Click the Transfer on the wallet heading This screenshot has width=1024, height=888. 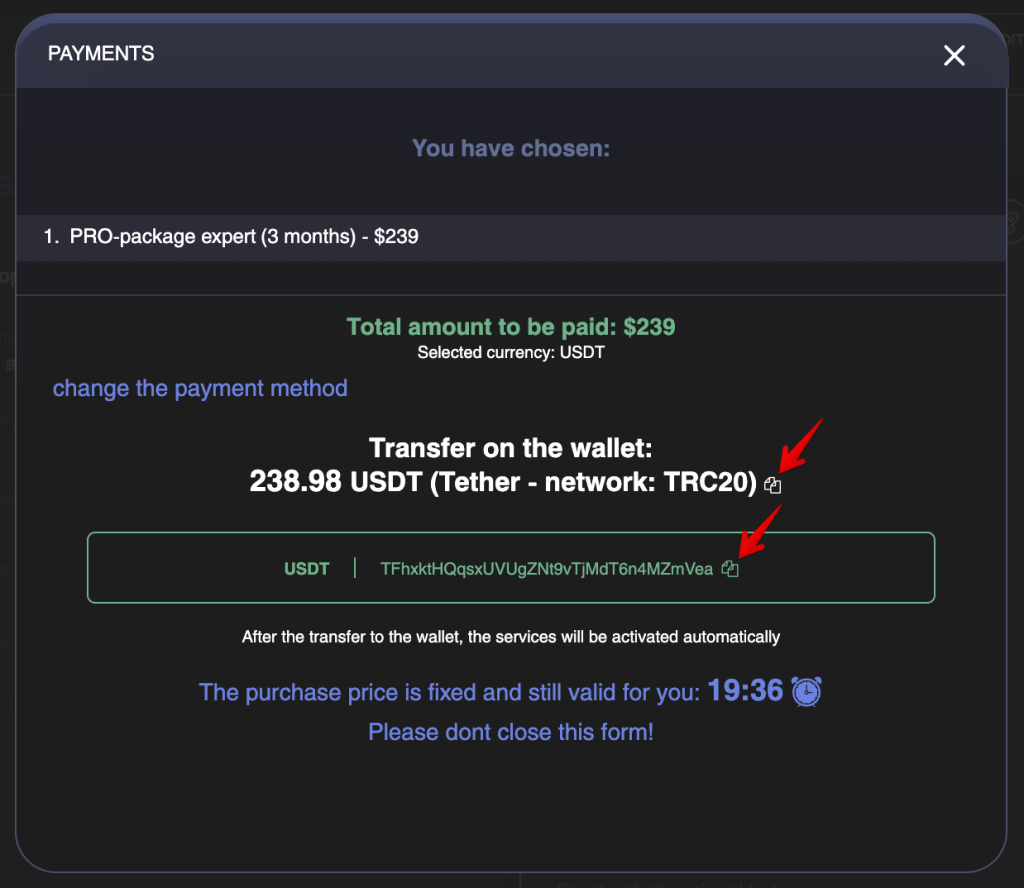(x=511, y=449)
